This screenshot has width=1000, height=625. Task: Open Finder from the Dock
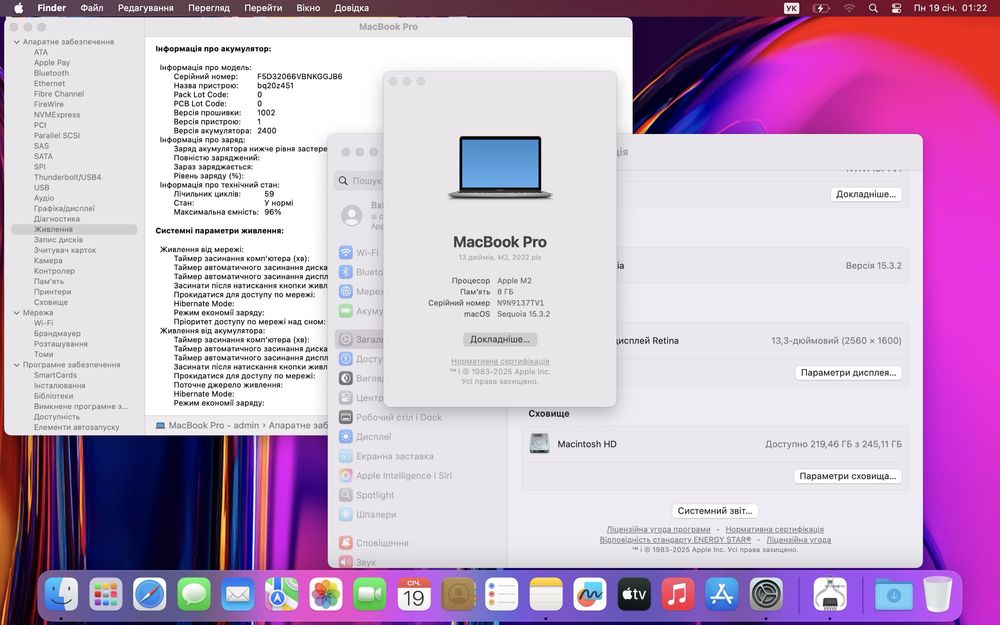click(x=62, y=594)
